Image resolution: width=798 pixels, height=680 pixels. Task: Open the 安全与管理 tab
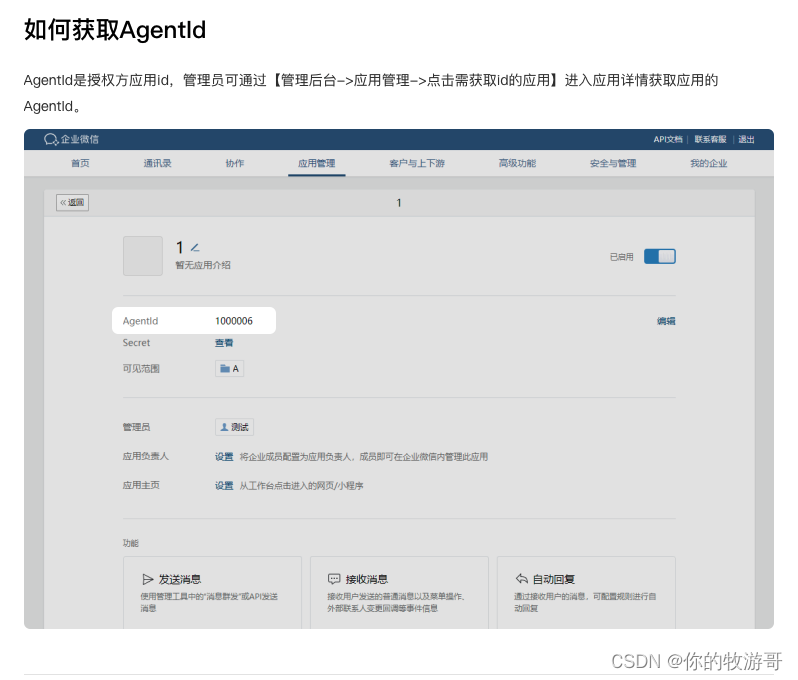point(613,163)
